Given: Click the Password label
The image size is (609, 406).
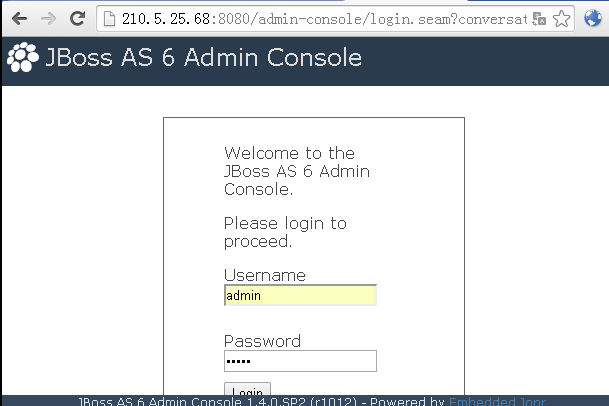Looking at the screenshot, I should click(263, 341).
